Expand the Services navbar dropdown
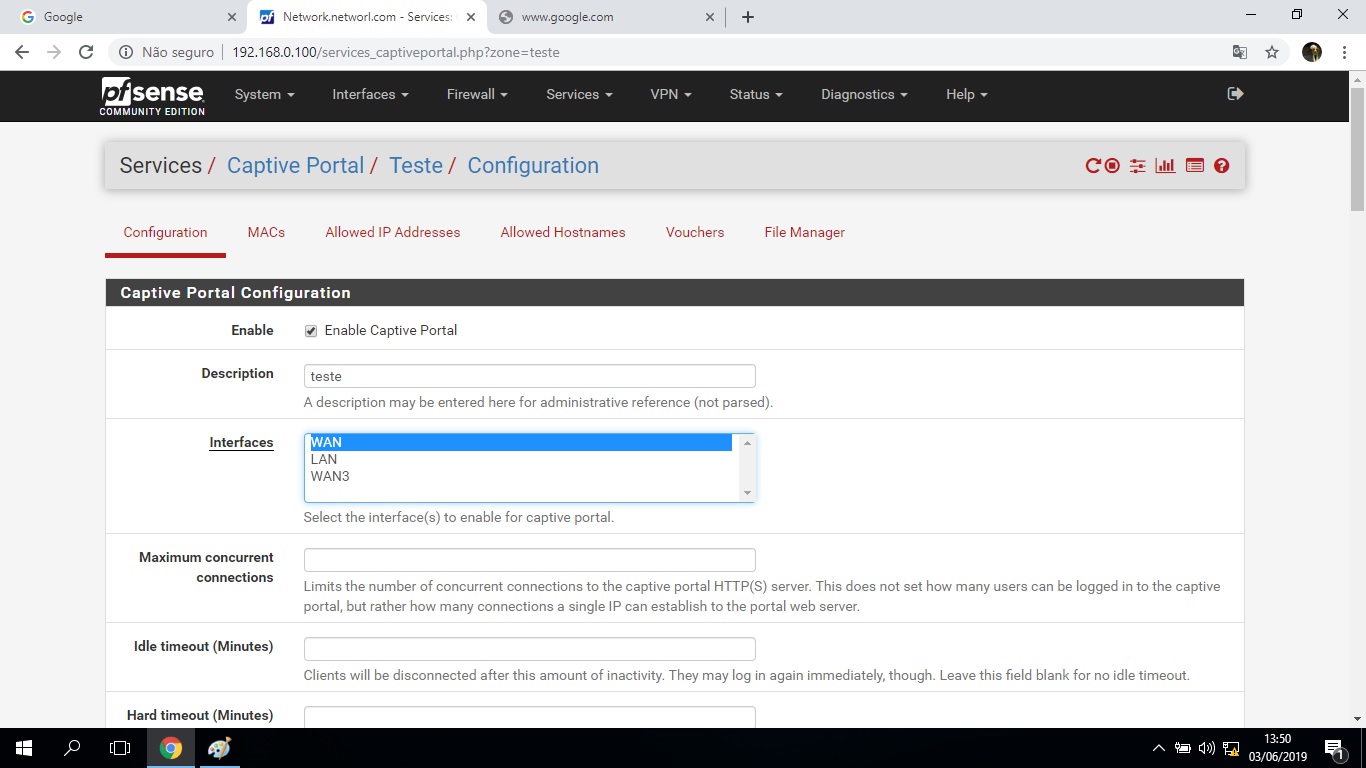This screenshot has height=768, width=1366. click(x=580, y=94)
